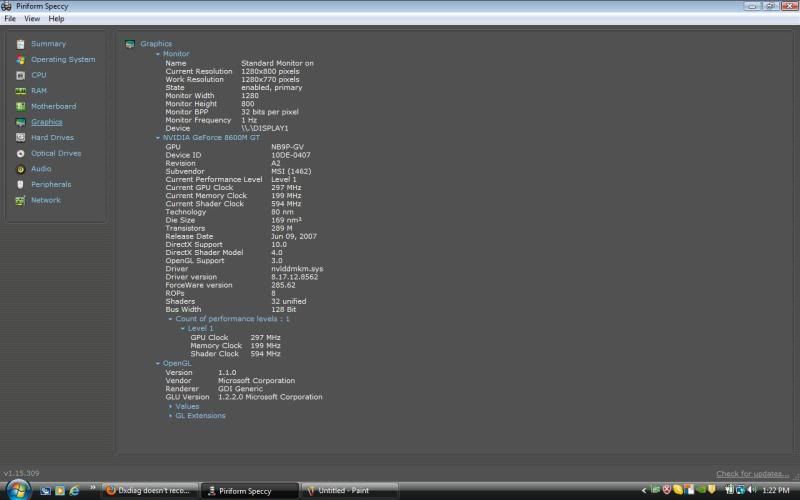The height and width of the screenshot is (500, 800).
Task: Click the network connection tray icon
Action: click(740, 490)
